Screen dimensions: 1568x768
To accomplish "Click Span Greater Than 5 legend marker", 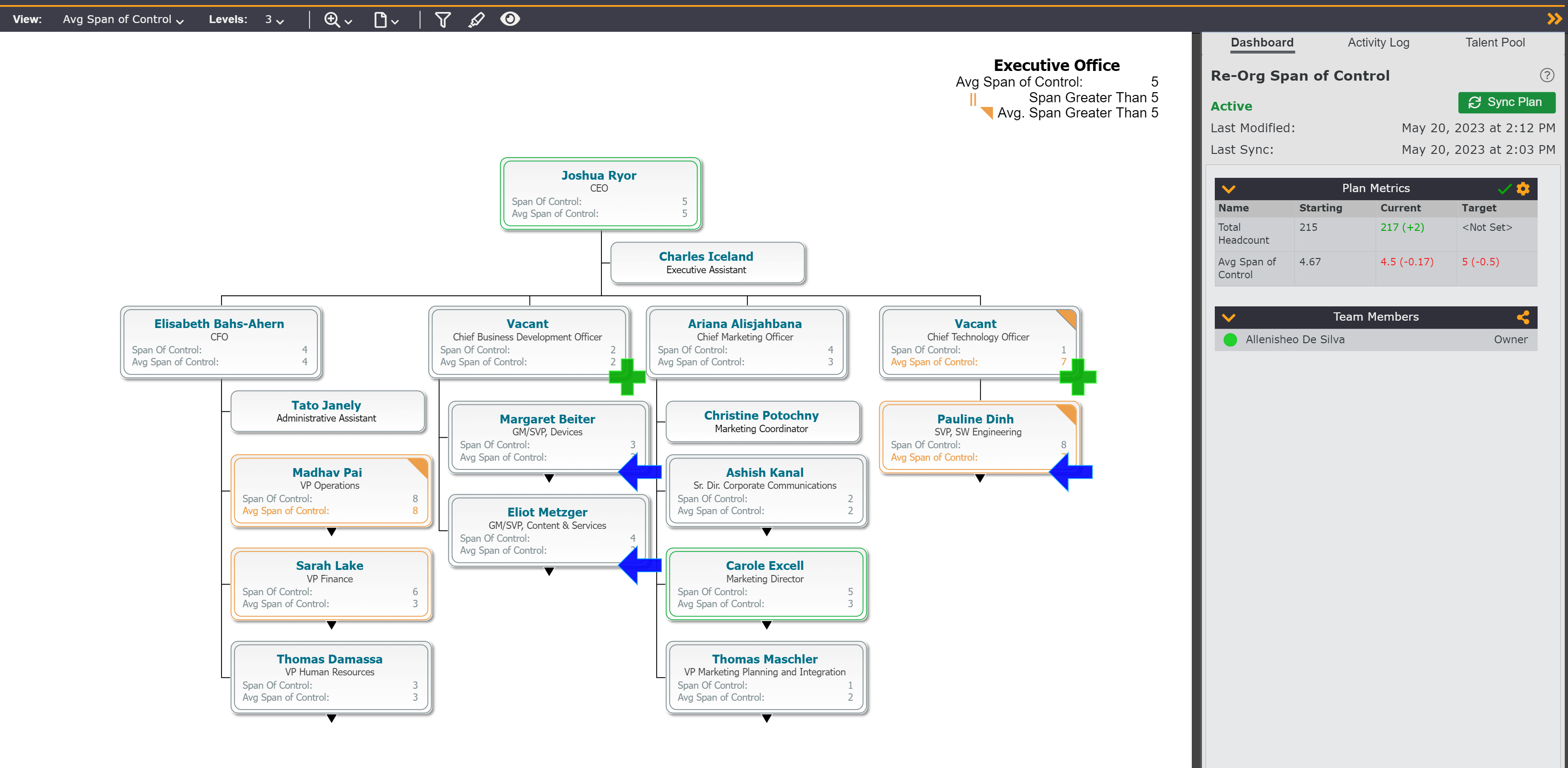I will click(x=973, y=99).
